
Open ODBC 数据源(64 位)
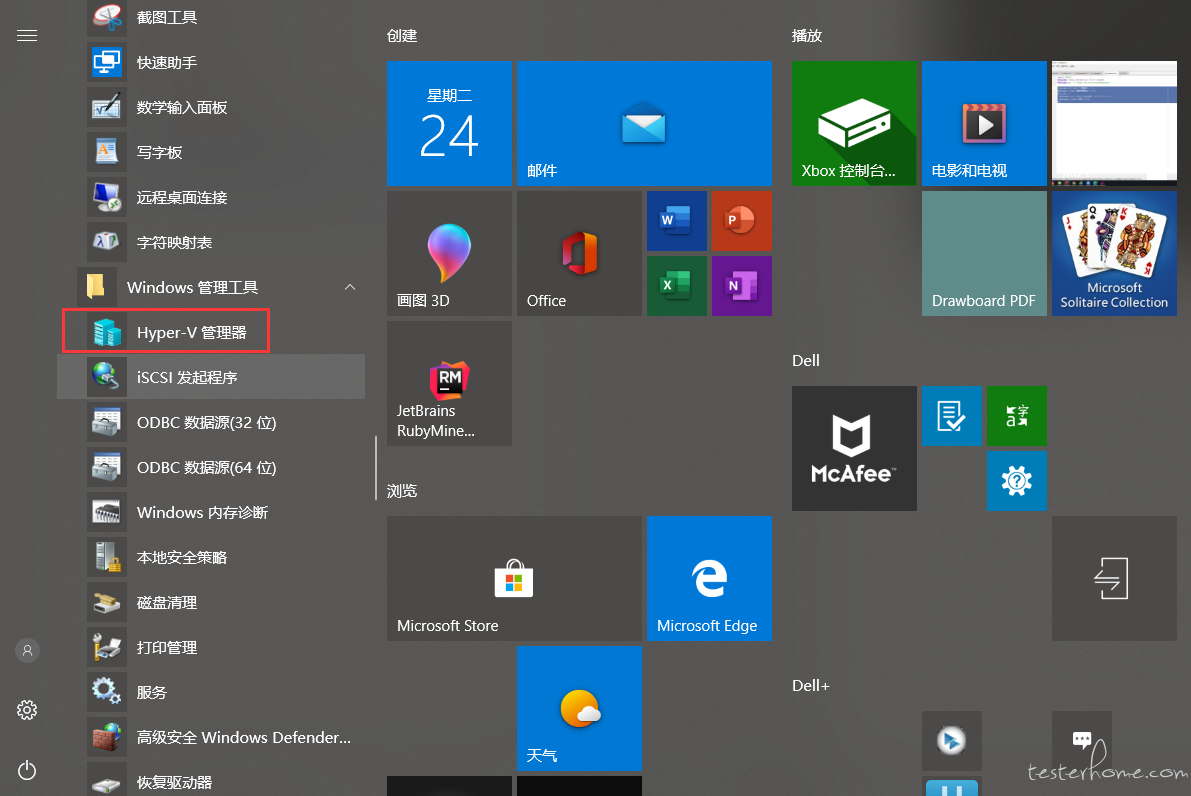(x=211, y=467)
